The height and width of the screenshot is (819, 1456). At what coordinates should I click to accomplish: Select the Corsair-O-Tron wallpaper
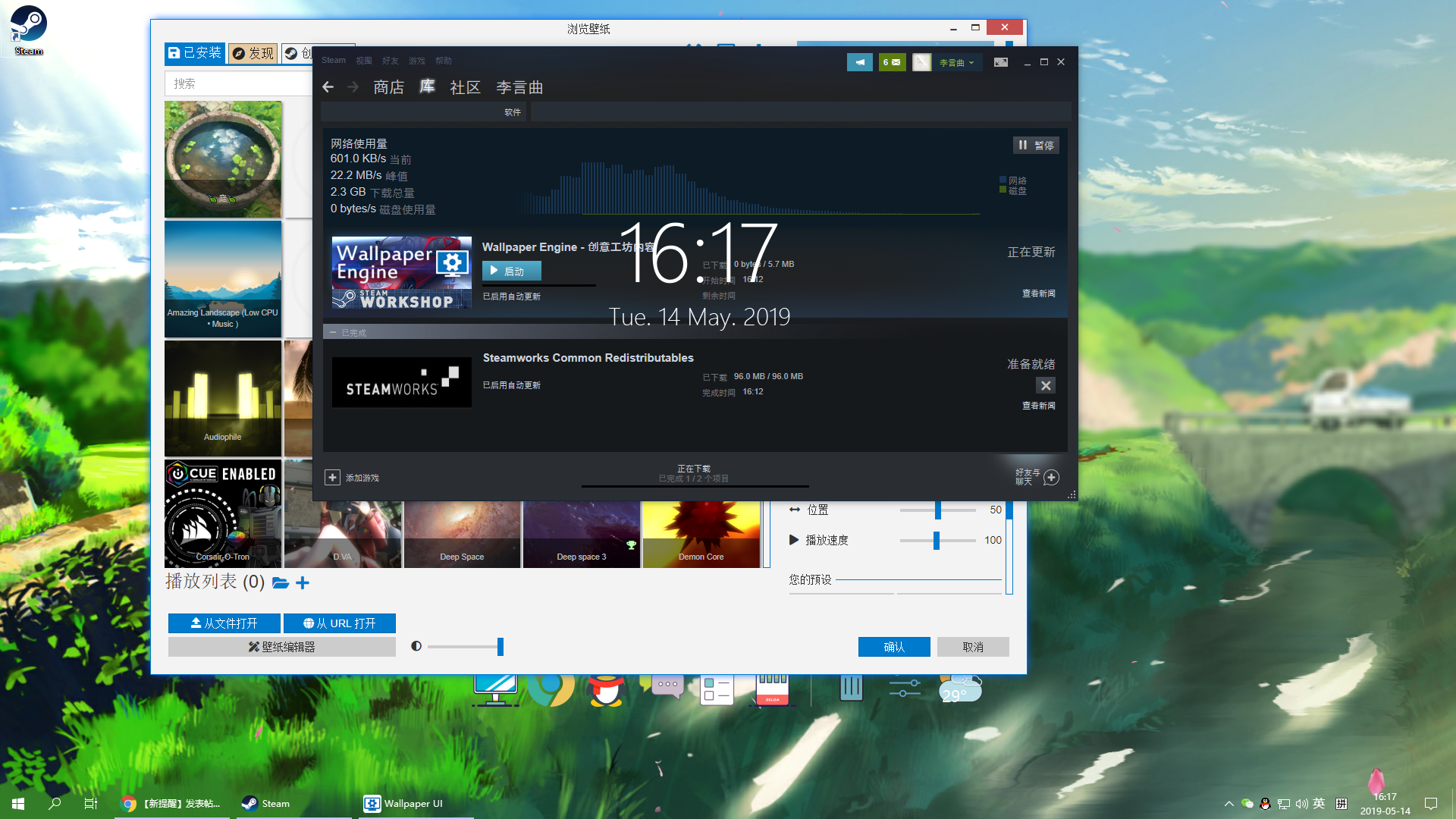point(223,513)
